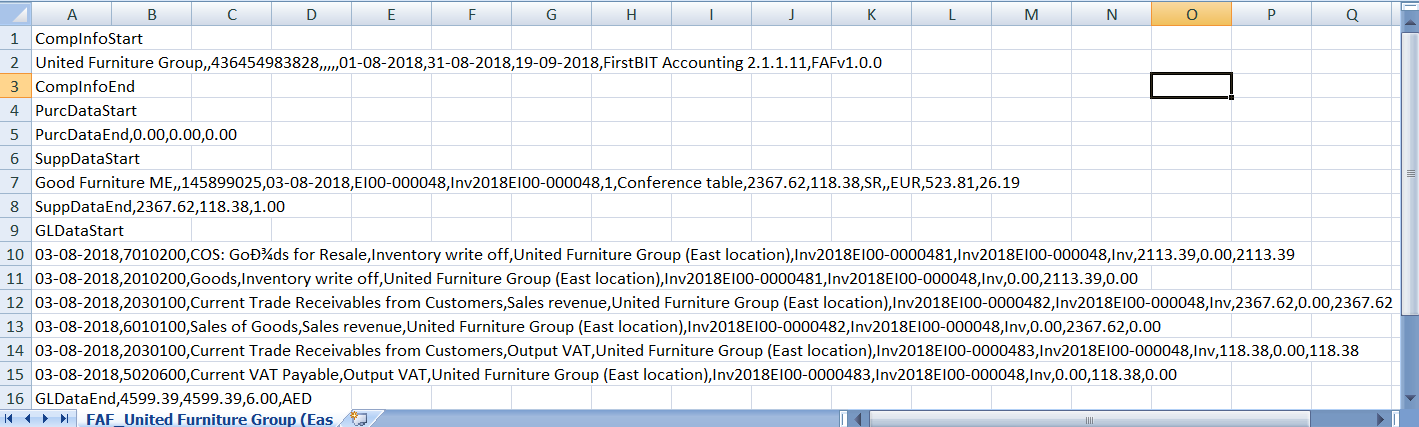Click 2030100 Trade Receivables Sales revenue row
The image size is (1419, 427).
(714, 303)
